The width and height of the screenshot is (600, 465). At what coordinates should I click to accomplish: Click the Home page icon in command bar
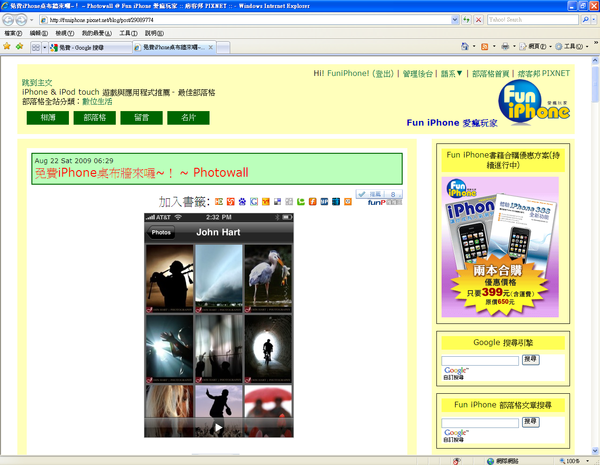pyautogui.click(x=465, y=46)
